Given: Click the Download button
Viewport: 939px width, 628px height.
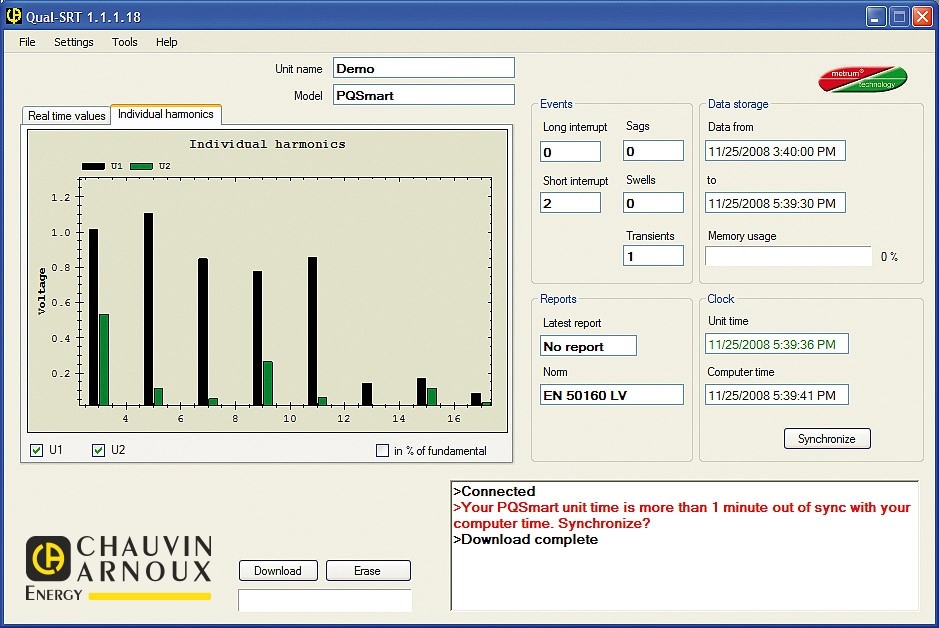Looking at the screenshot, I should [x=278, y=571].
